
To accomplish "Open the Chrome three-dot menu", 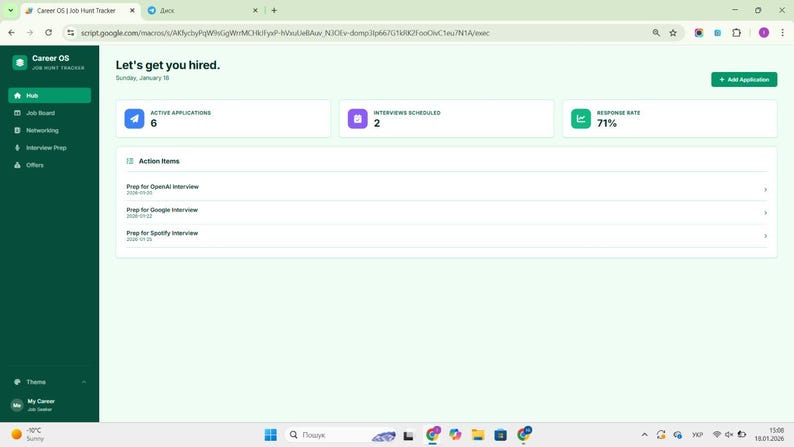I will [x=782, y=33].
